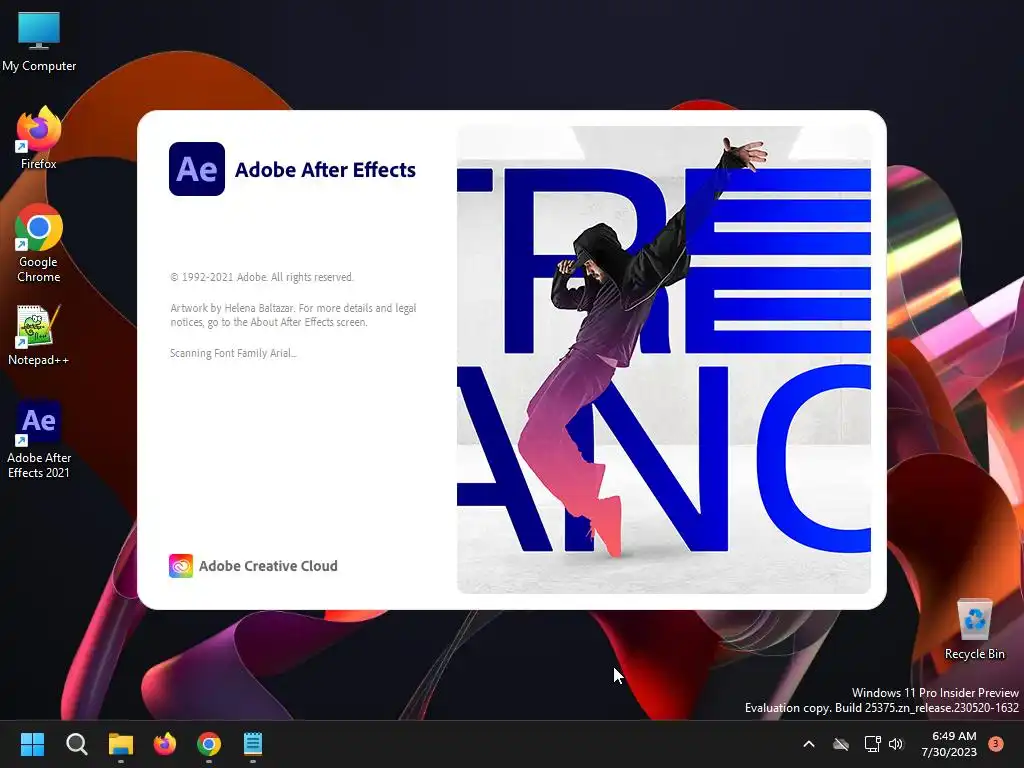Click the 'Windows 11 Pro Insider Preview' watermark line
This screenshot has height=768, width=1024.
[935, 693]
